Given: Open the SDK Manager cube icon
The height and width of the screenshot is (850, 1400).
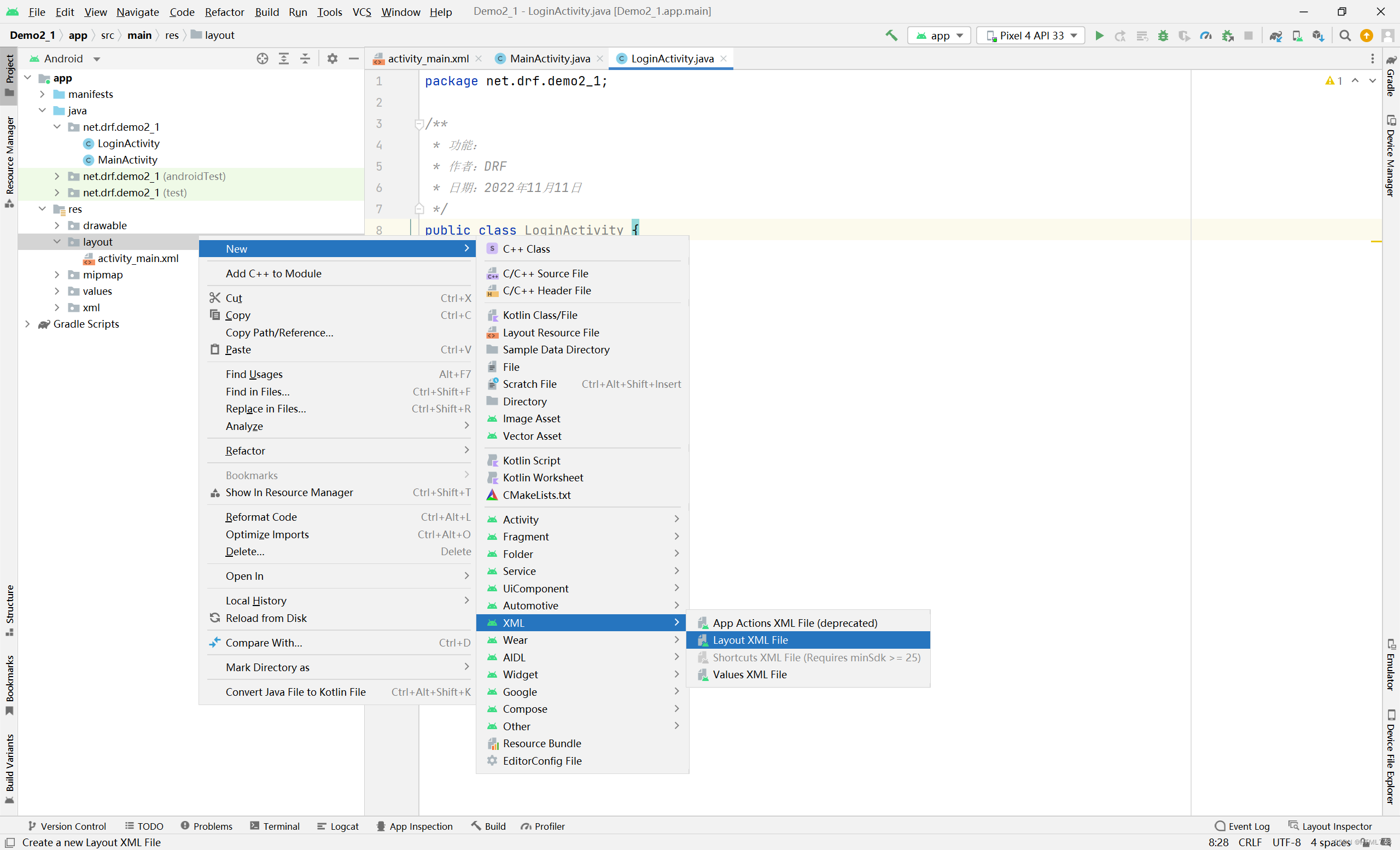Looking at the screenshot, I should click(1318, 35).
